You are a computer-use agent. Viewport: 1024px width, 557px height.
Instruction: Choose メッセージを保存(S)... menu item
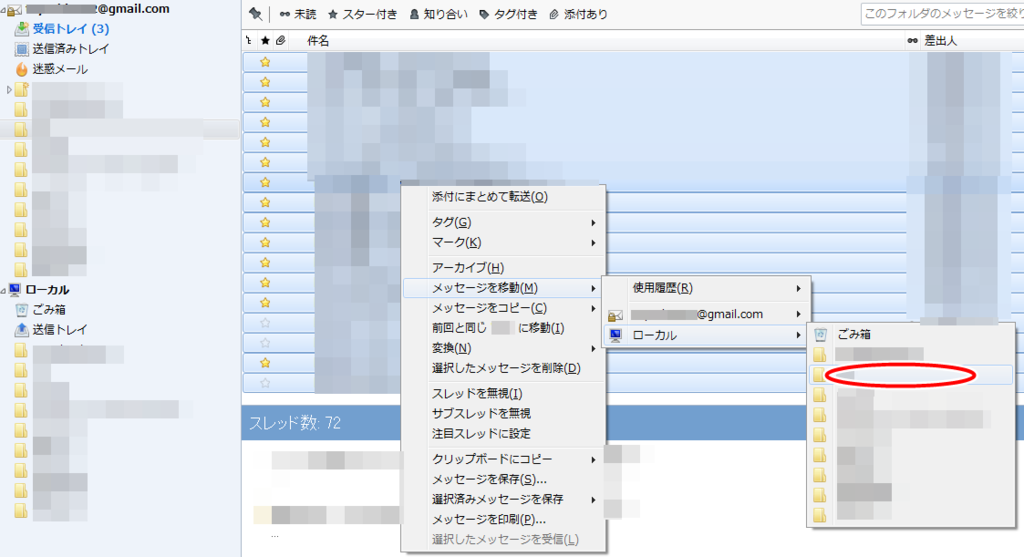click(x=503, y=479)
